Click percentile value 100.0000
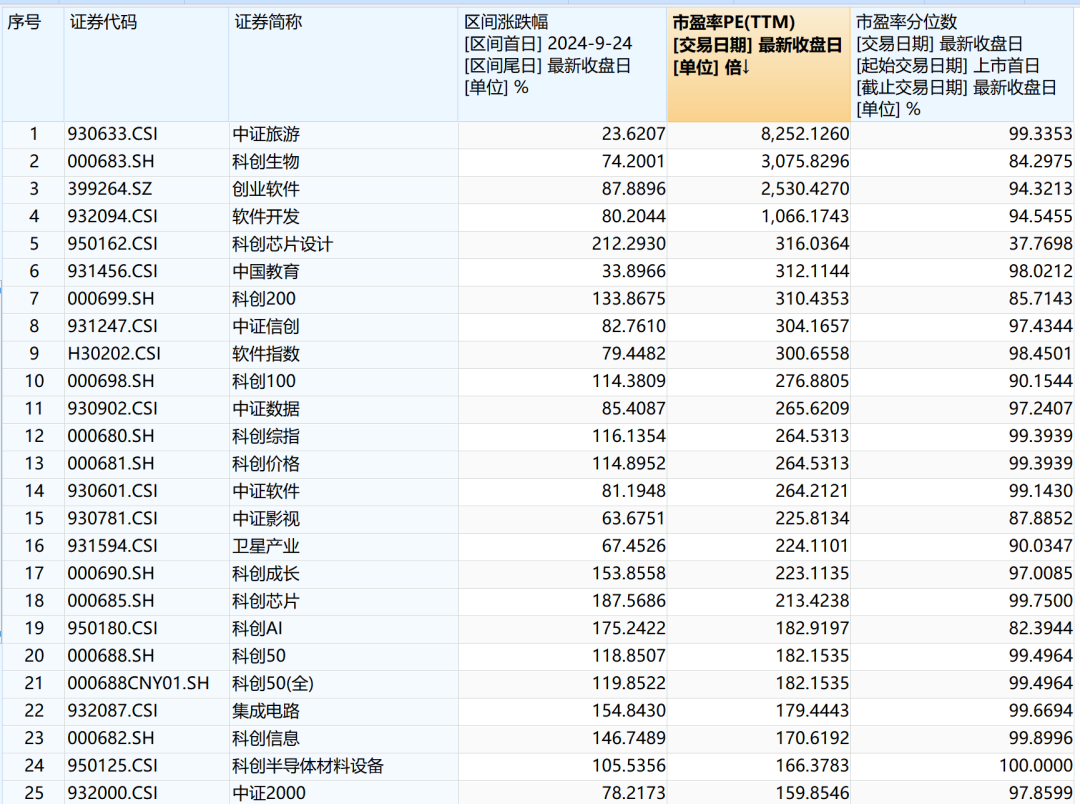1080x804 pixels. 1035,766
